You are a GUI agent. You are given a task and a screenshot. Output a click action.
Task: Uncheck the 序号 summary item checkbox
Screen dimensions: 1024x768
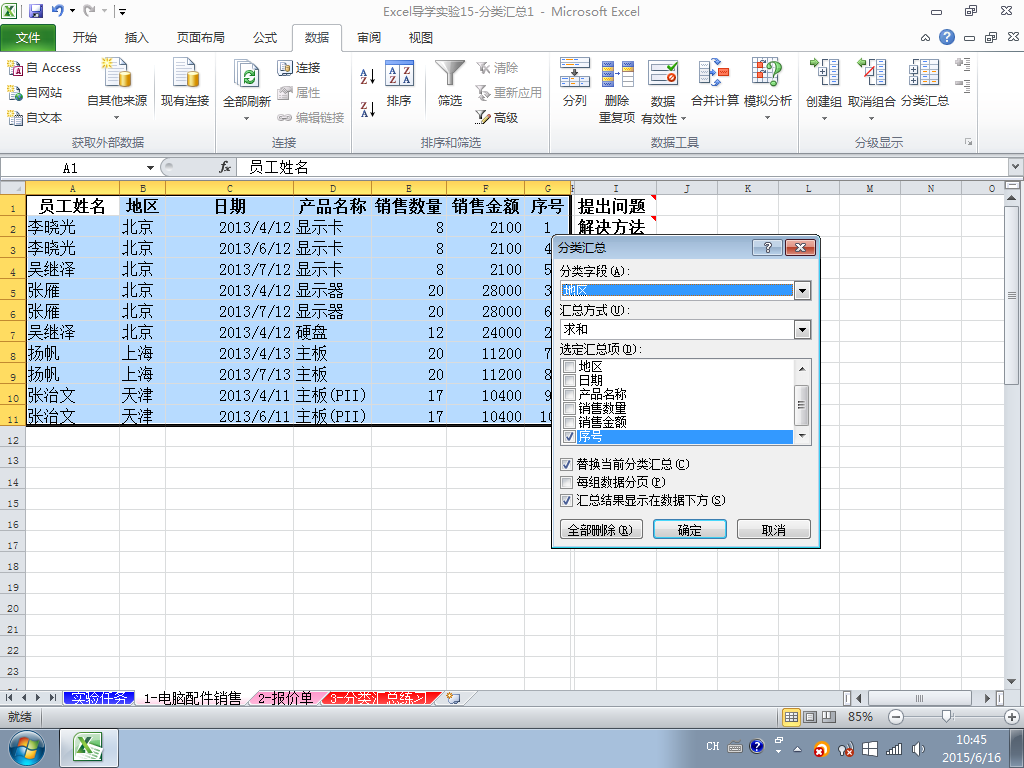[569, 436]
